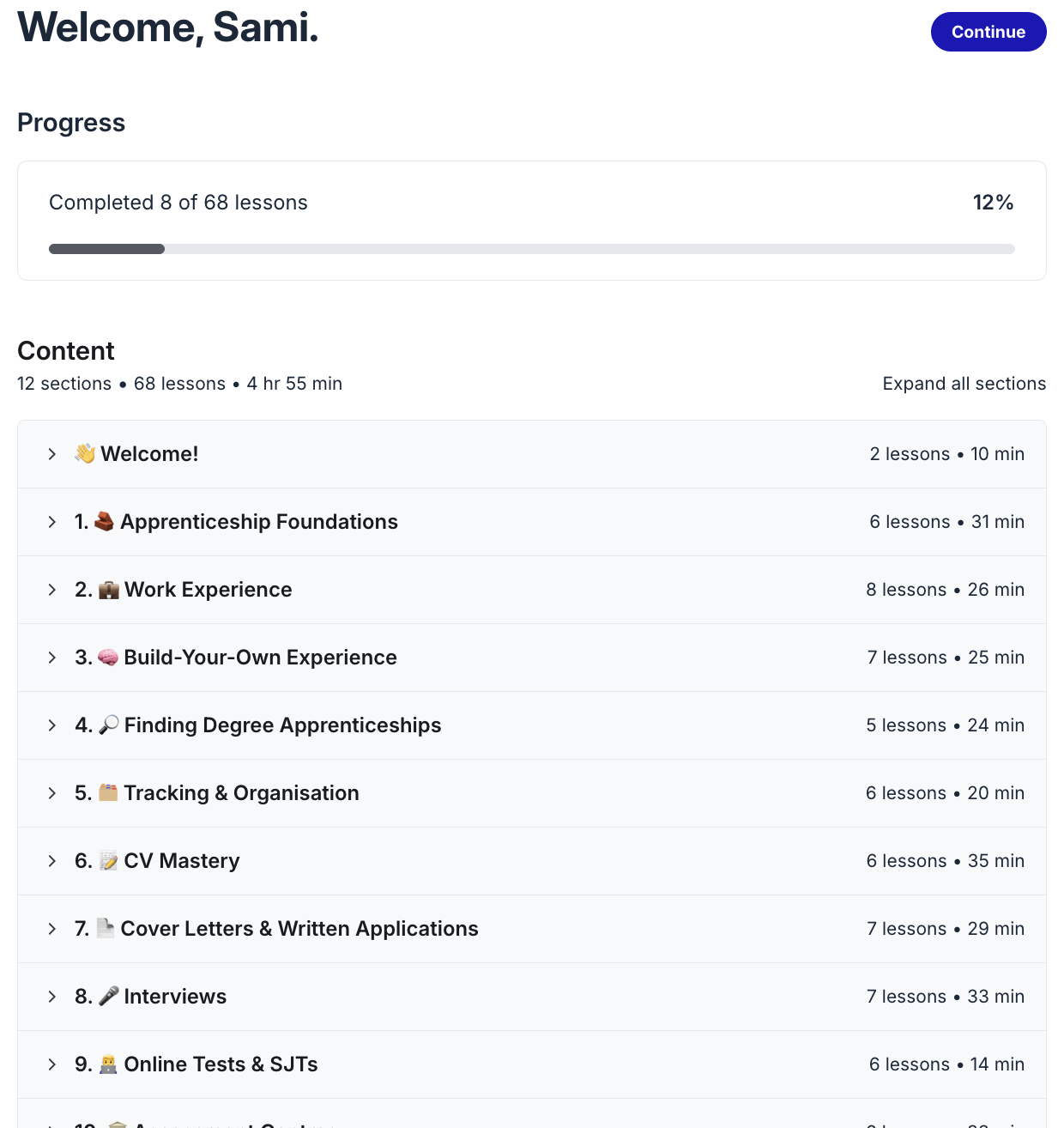Expand the Work Experience section chevron
This screenshot has width=1064, height=1128.
52,590
